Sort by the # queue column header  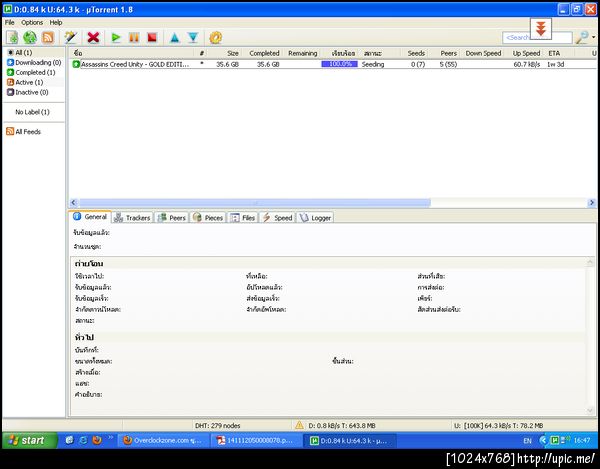[x=201, y=53]
